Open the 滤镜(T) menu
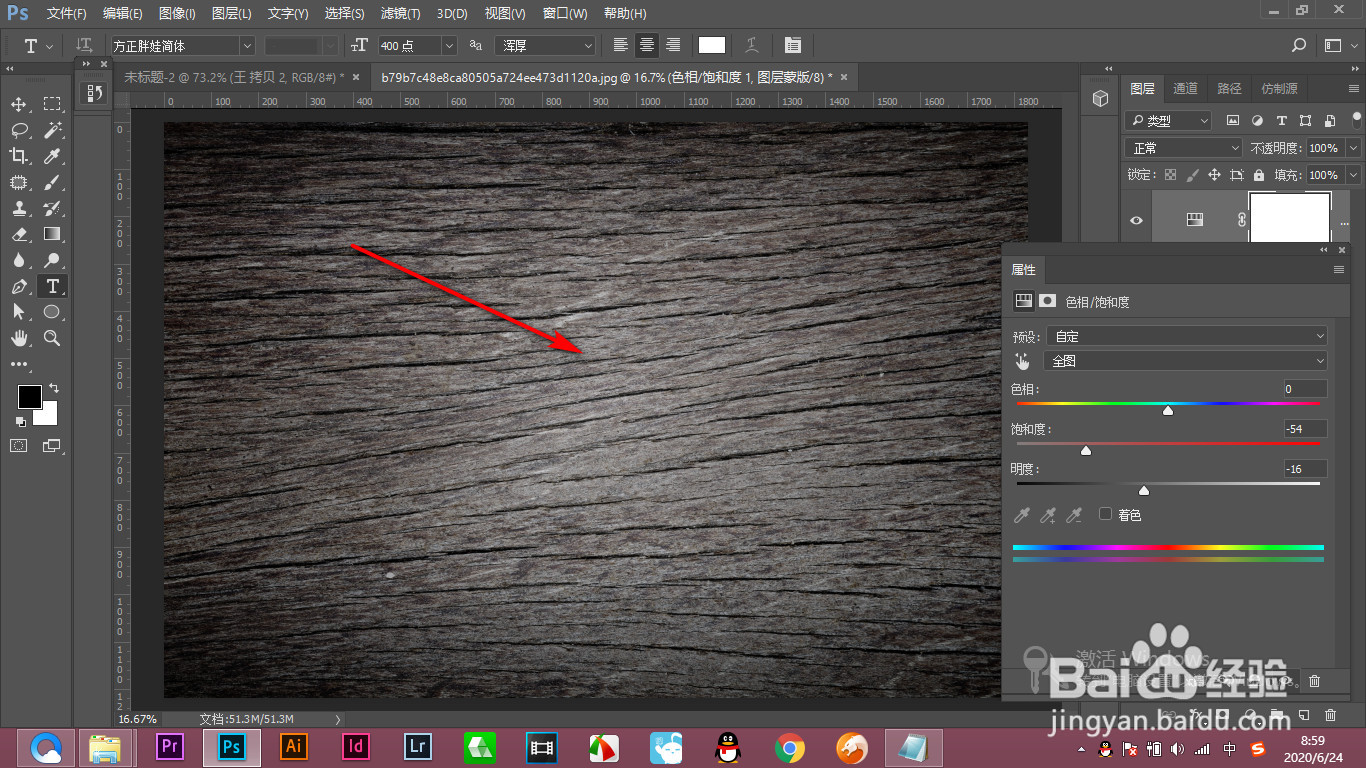Image resolution: width=1366 pixels, height=768 pixels. click(400, 14)
